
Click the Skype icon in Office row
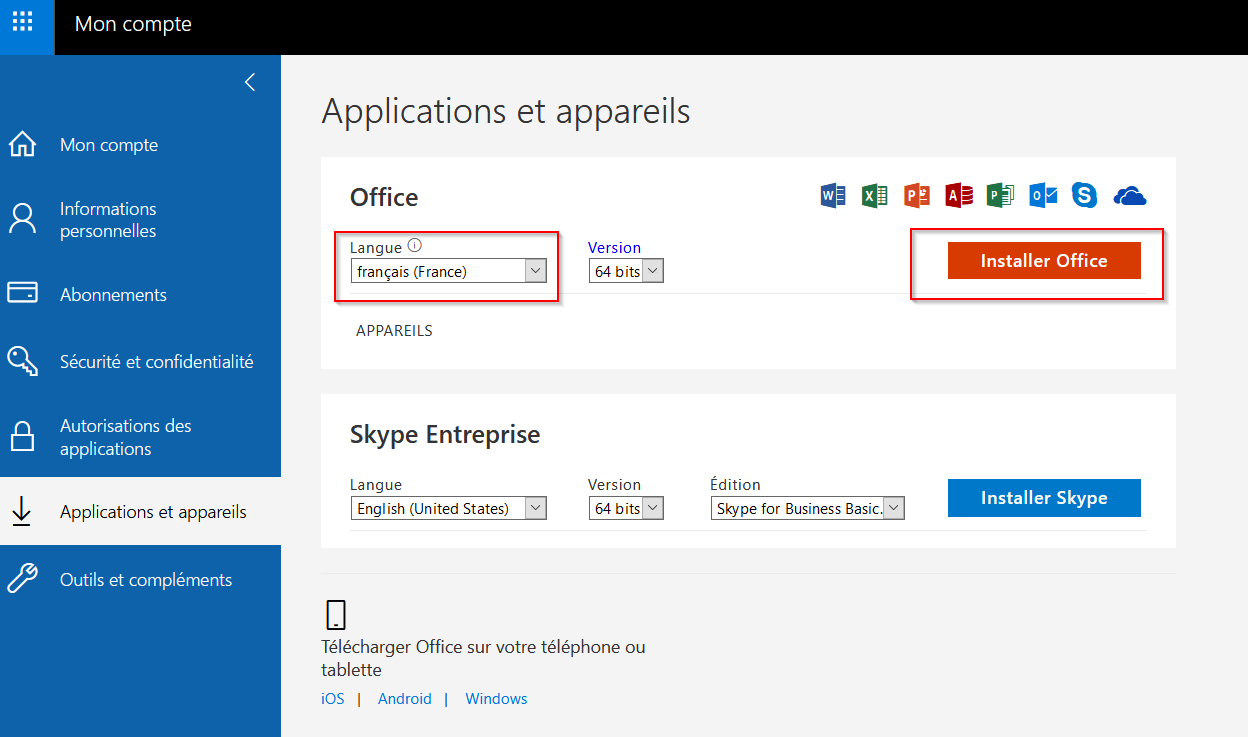[x=1084, y=195]
